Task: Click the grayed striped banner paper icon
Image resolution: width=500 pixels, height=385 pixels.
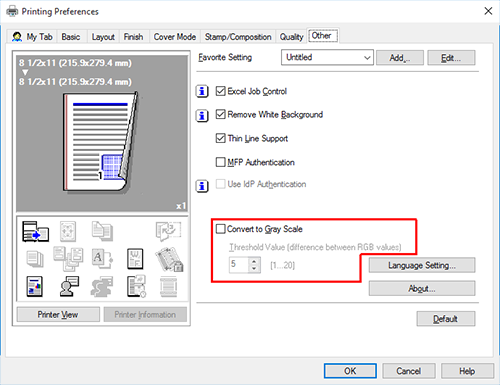Action: [x=168, y=286]
